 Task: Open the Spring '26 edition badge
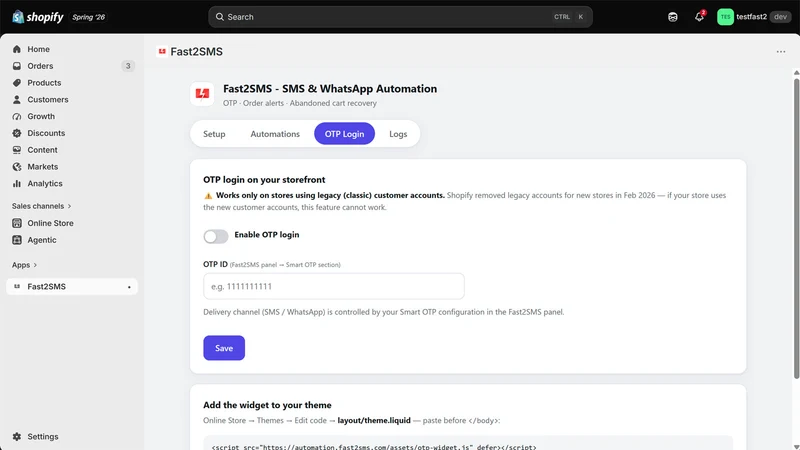point(88,17)
